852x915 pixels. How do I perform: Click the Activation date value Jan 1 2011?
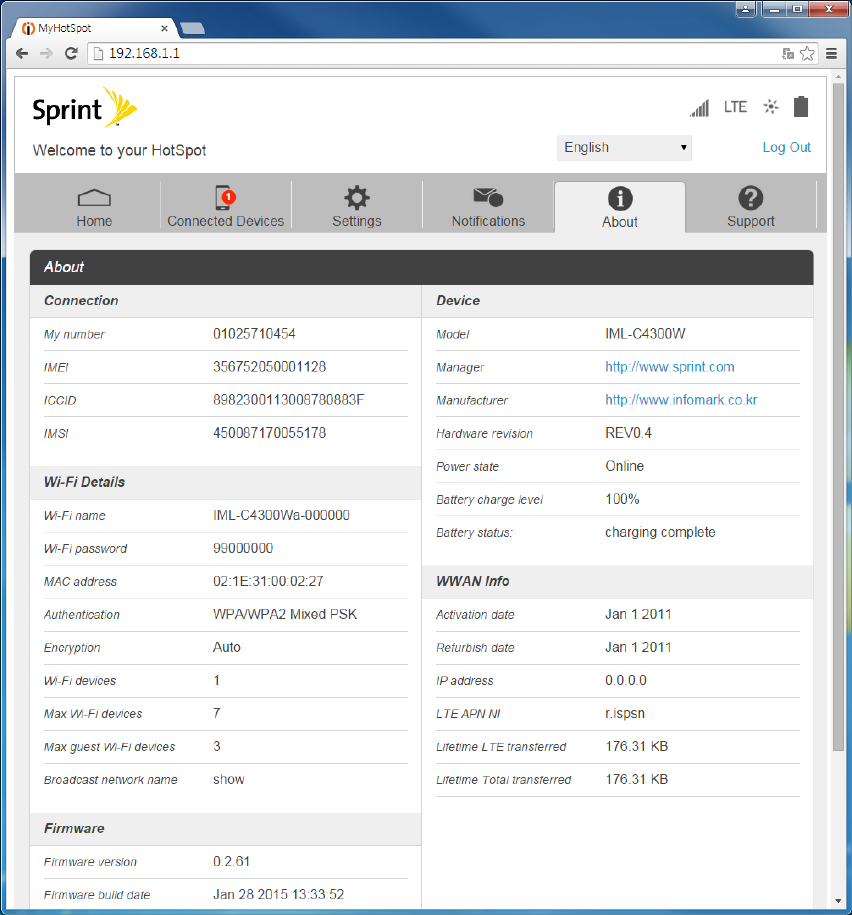pyautogui.click(x=638, y=614)
